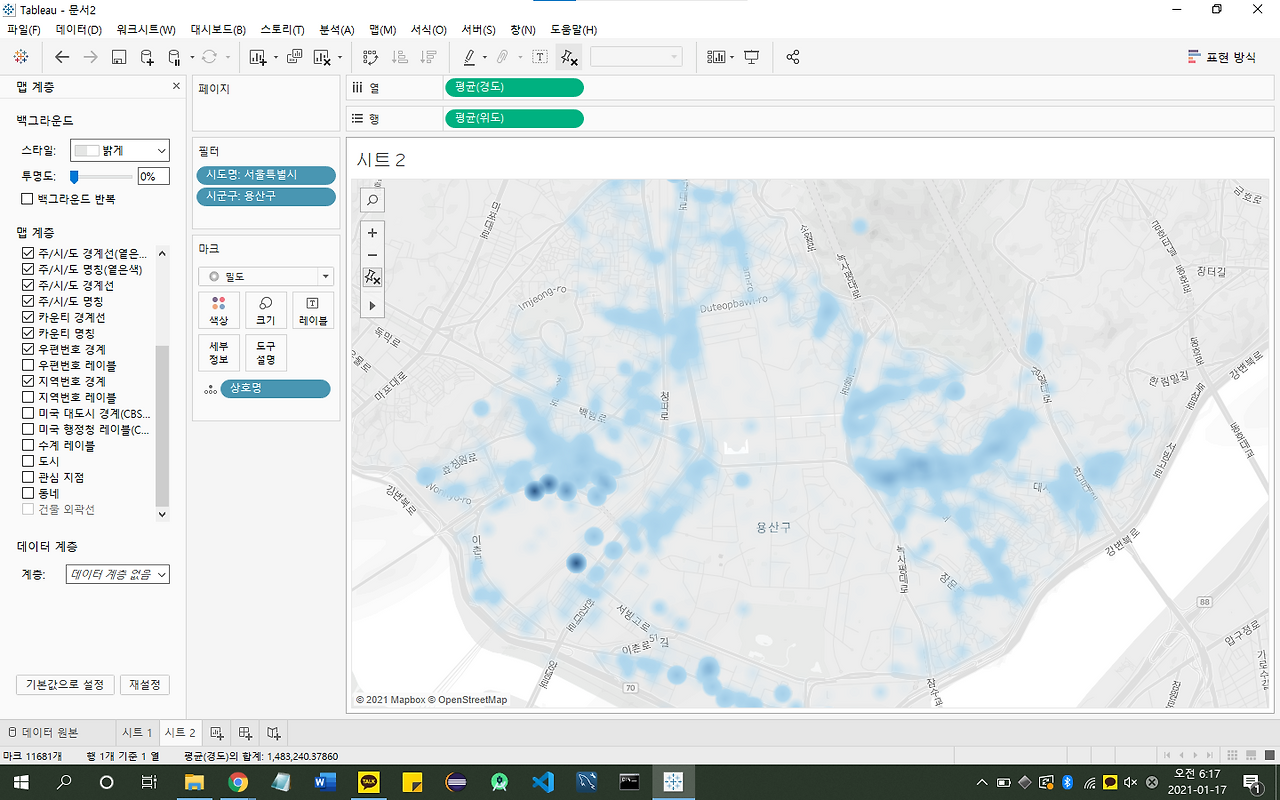
Task: Undo with the back arrow icon
Action: click(62, 57)
